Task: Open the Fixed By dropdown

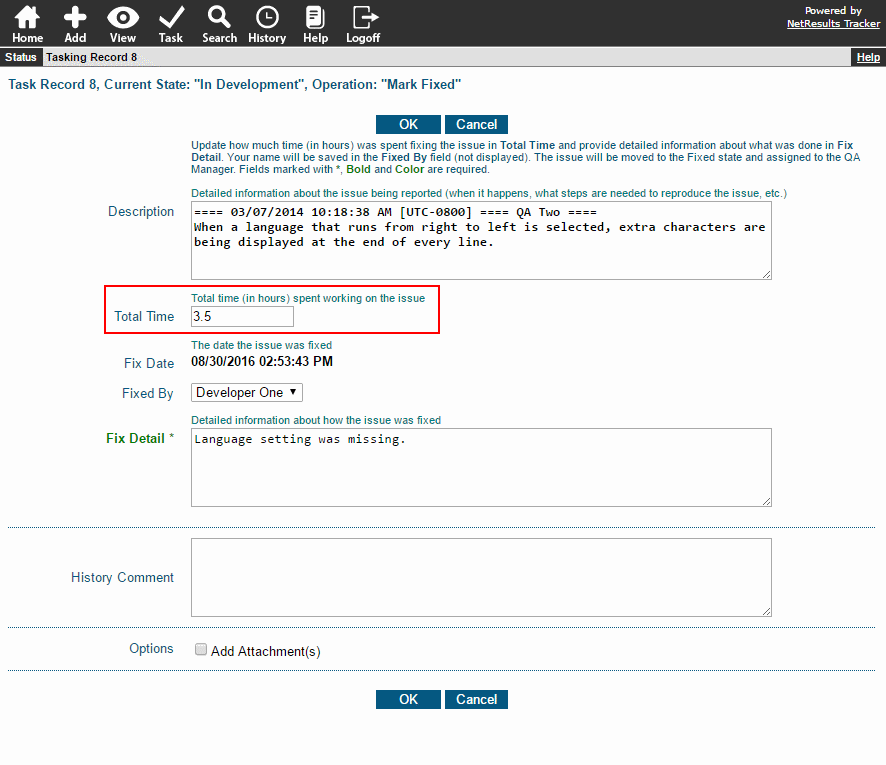Action: 247,393
